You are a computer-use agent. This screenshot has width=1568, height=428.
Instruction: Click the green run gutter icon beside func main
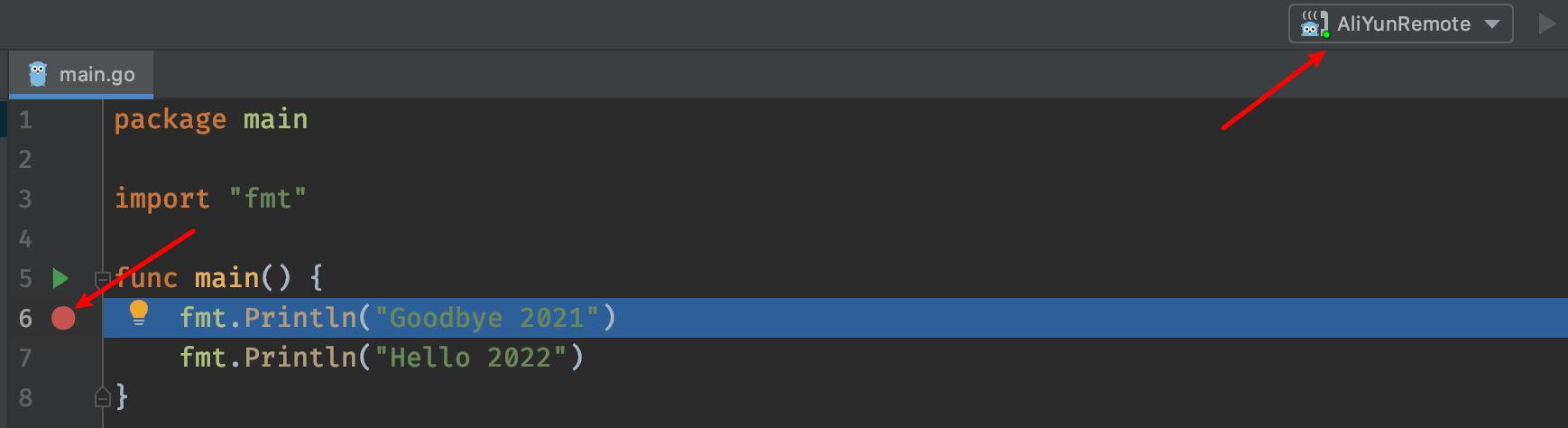coord(60,278)
